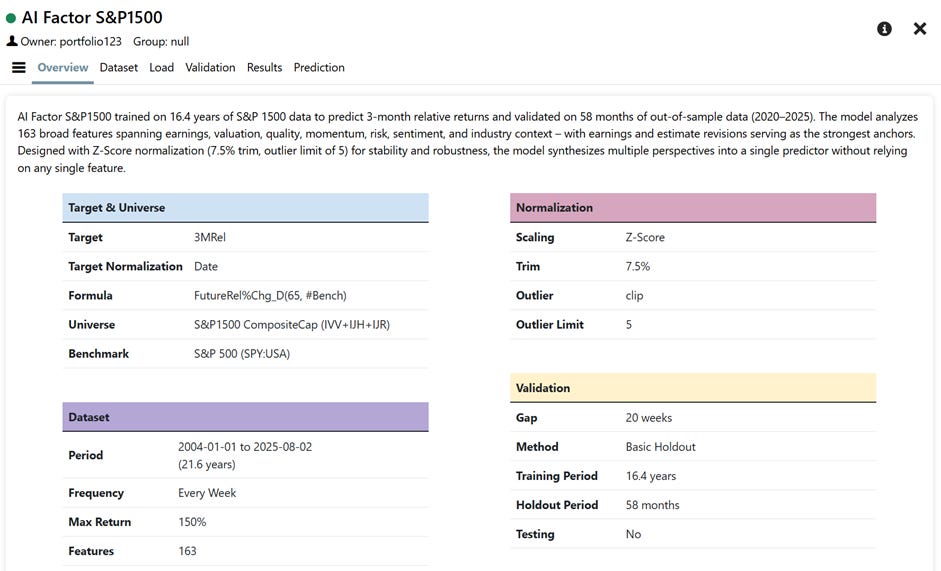
Task: Click the Universe row label
Action: click(x=91, y=324)
